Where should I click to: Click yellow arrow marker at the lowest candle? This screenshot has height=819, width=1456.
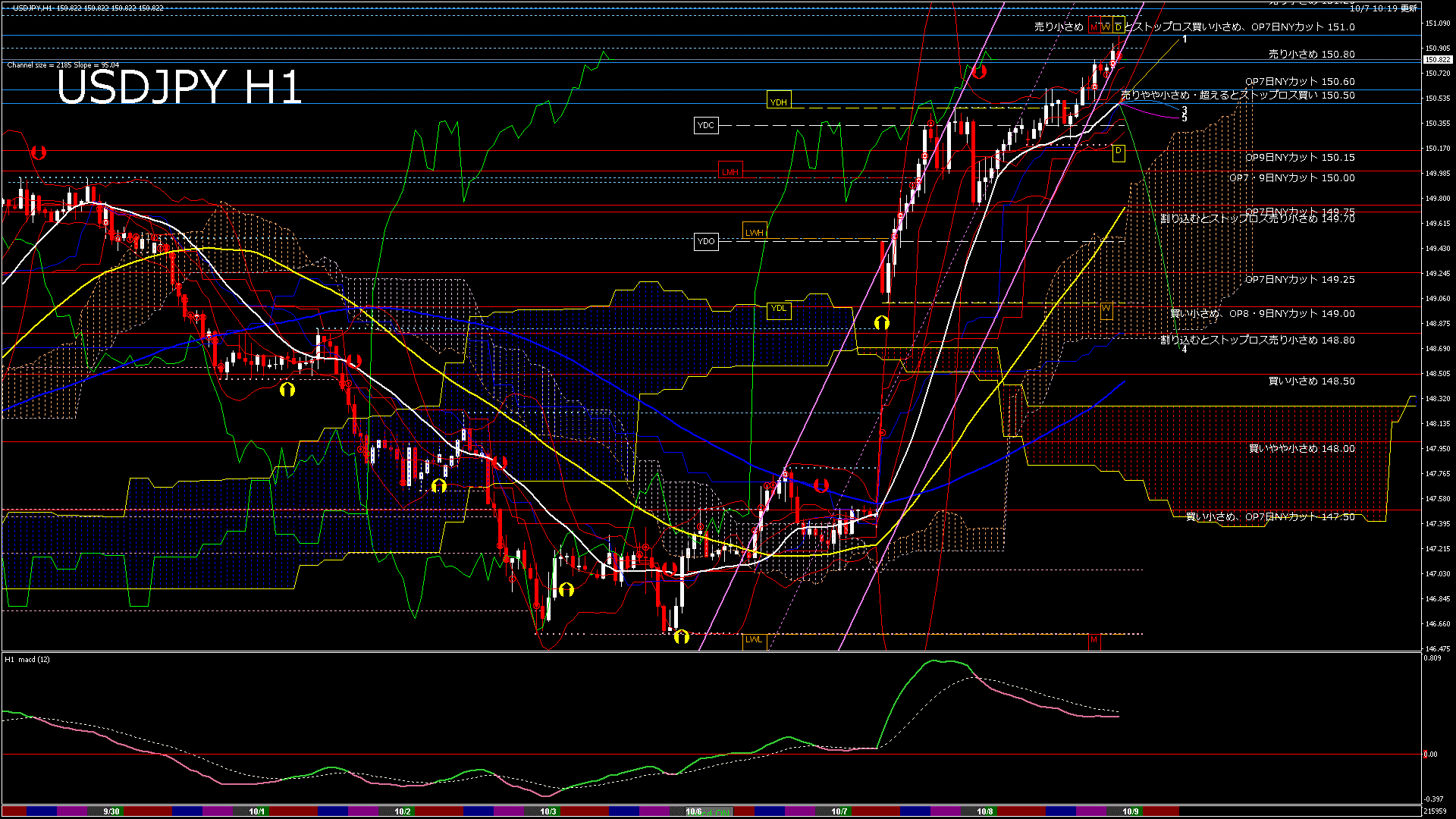tap(681, 637)
